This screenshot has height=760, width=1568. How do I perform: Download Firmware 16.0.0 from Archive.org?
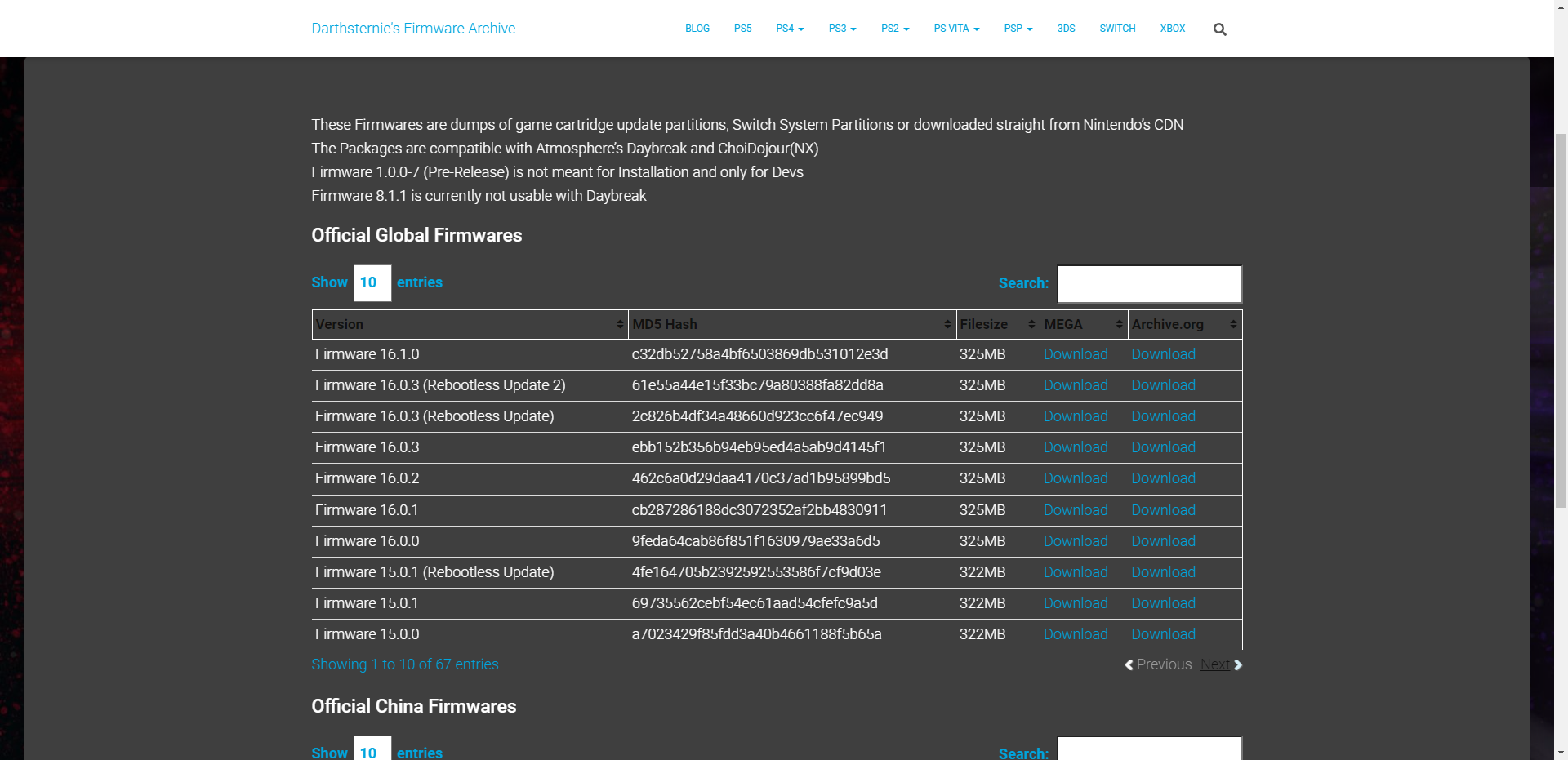(1163, 541)
